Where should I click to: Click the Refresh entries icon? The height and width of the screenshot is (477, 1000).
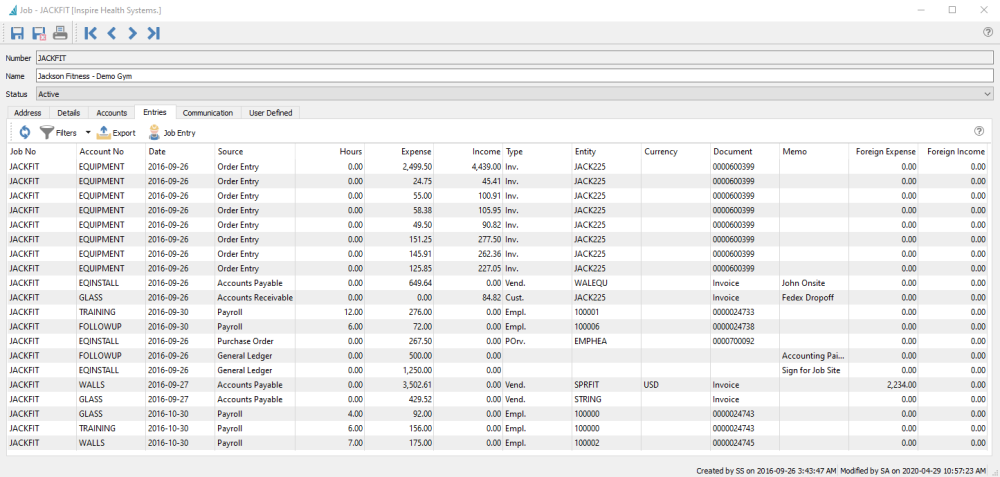coord(25,133)
